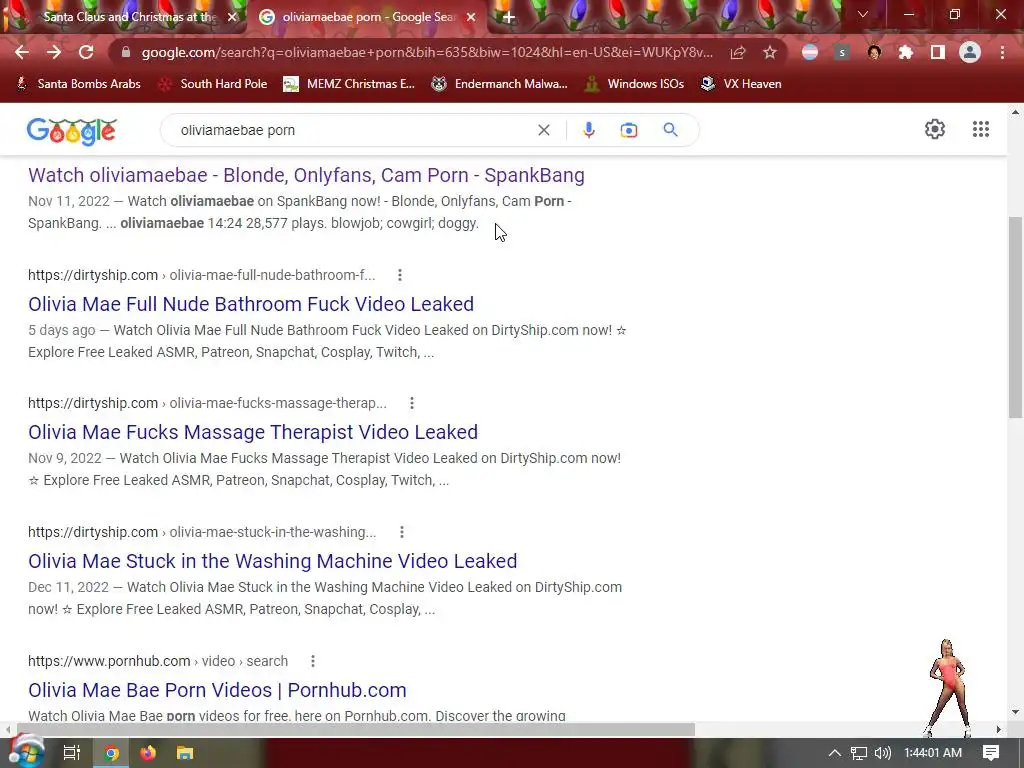Start voice search with microphone icon
The height and width of the screenshot is (768, 1024).
[588, 130]
